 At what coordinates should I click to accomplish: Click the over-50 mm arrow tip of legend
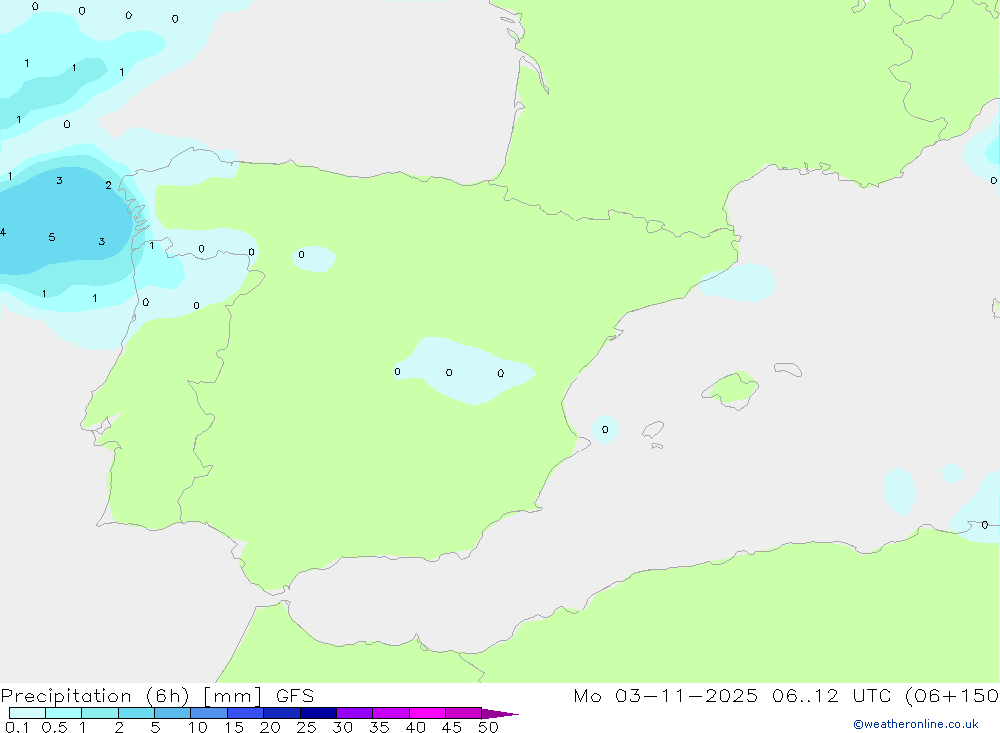tap(500, 713)
